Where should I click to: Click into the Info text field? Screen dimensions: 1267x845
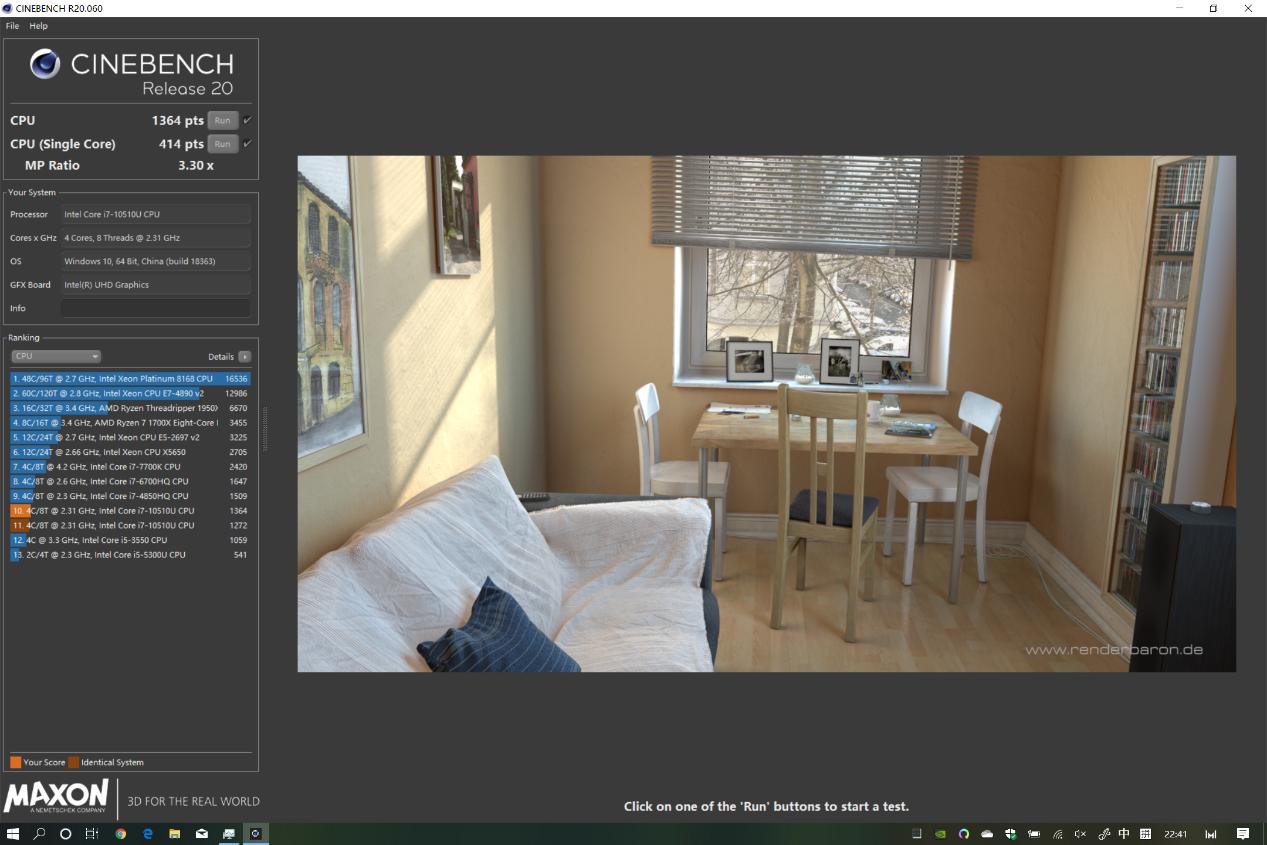[155, 308]
